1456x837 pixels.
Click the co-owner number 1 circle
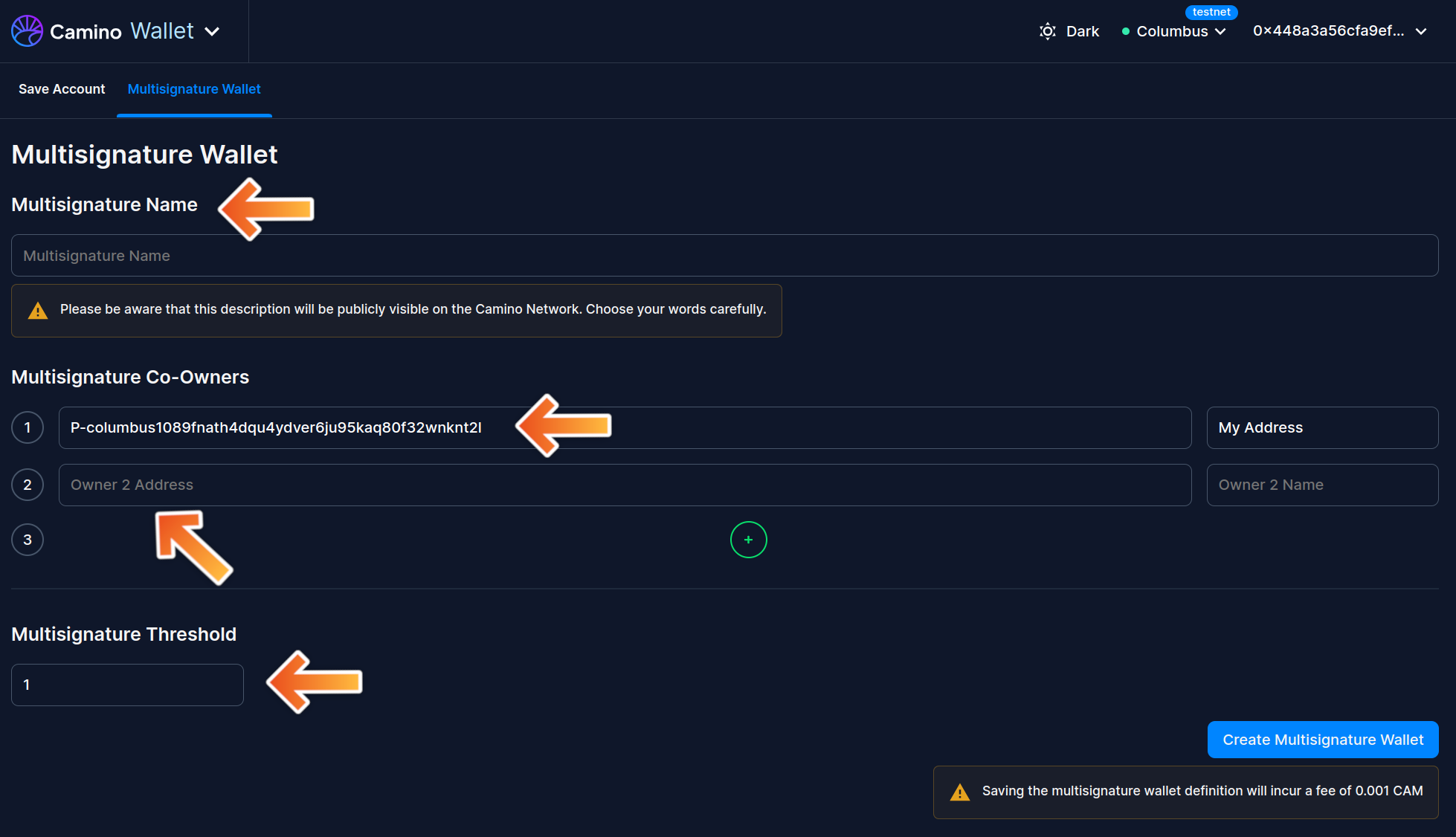tap(28, 427)
